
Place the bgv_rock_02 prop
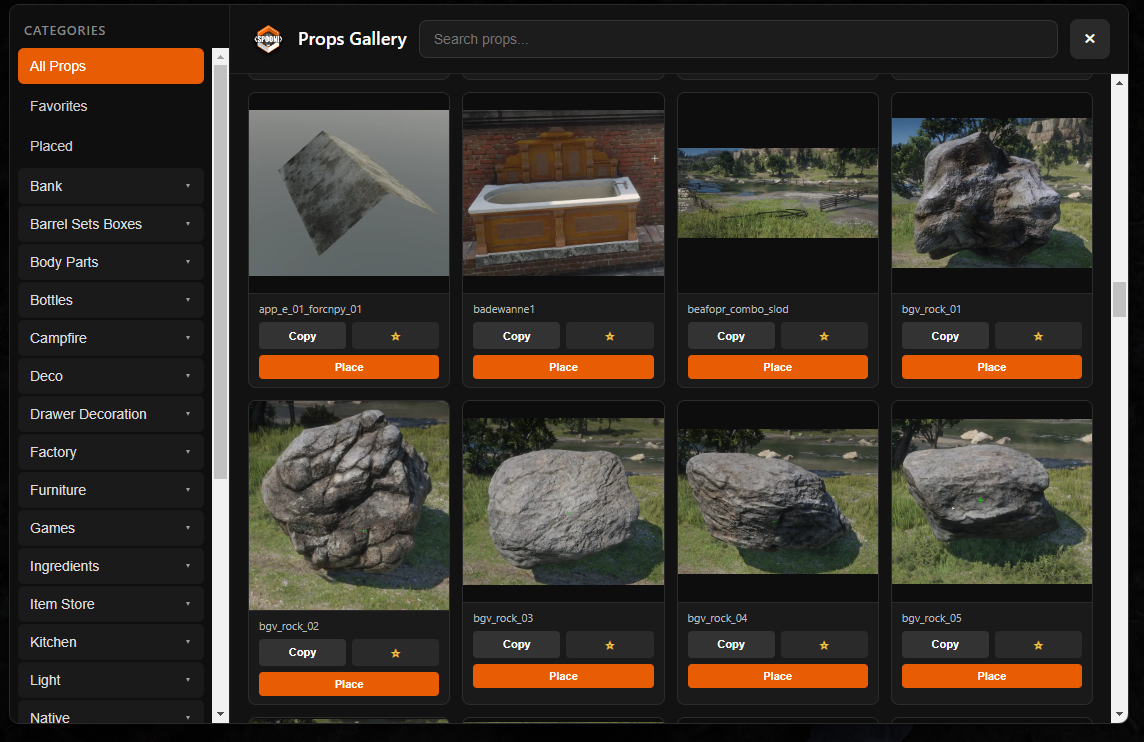click(x=349, y=684)
